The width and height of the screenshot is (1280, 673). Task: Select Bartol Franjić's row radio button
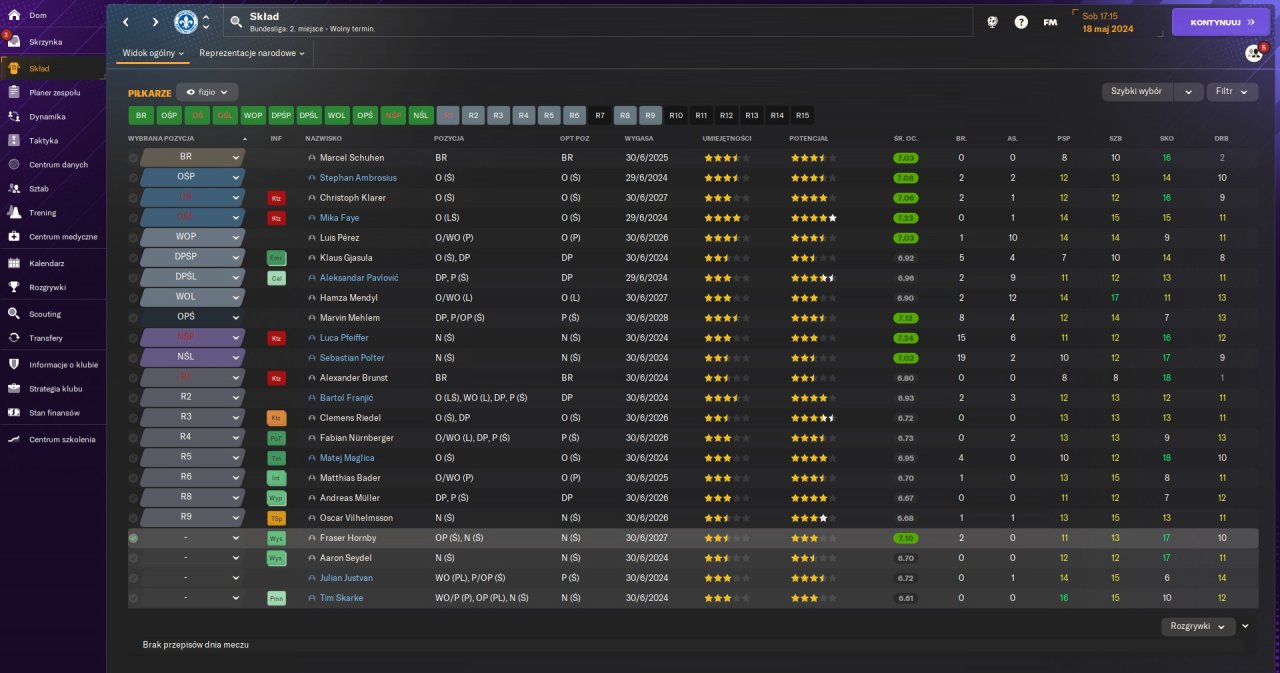(133, 398)
